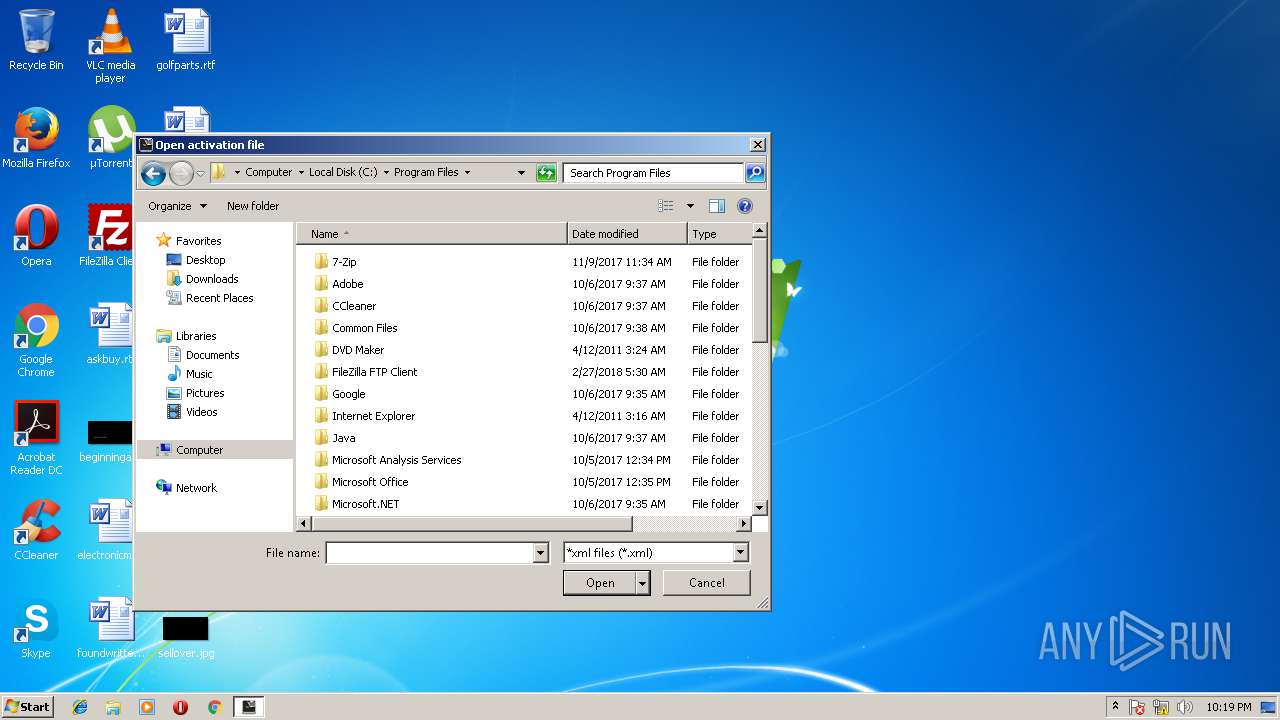Select Downloads in Favorites
The width and height of the screenshot is (1280, 720).
click(x=212, y=279)
